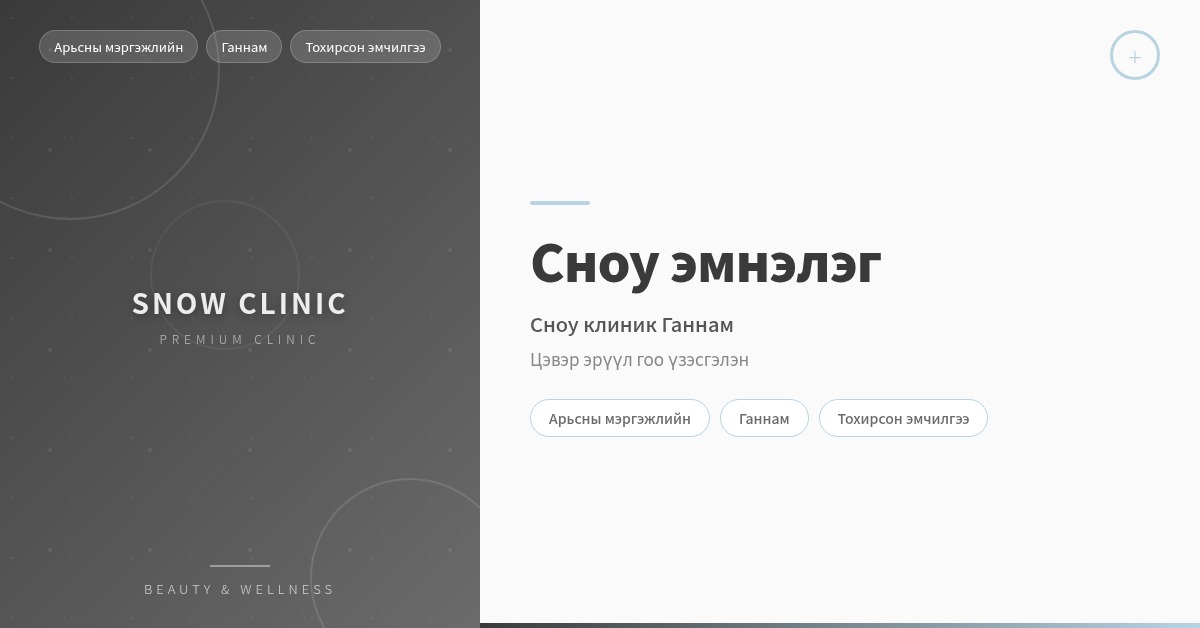Click the divider line above BEAUTY & WELLNESS
1200x628 pixels.
click(240, 565)
